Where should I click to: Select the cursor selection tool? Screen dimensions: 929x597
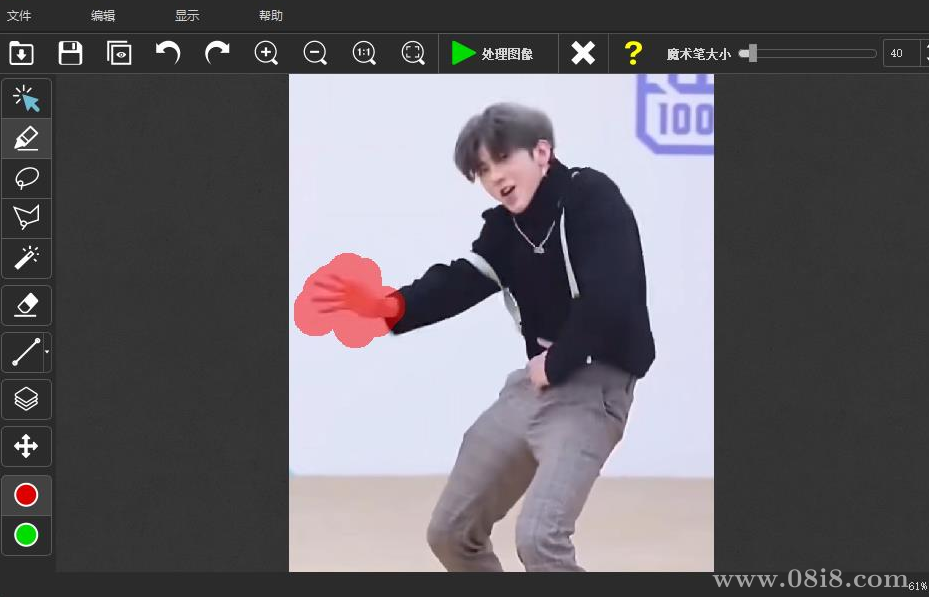(26, 97)
